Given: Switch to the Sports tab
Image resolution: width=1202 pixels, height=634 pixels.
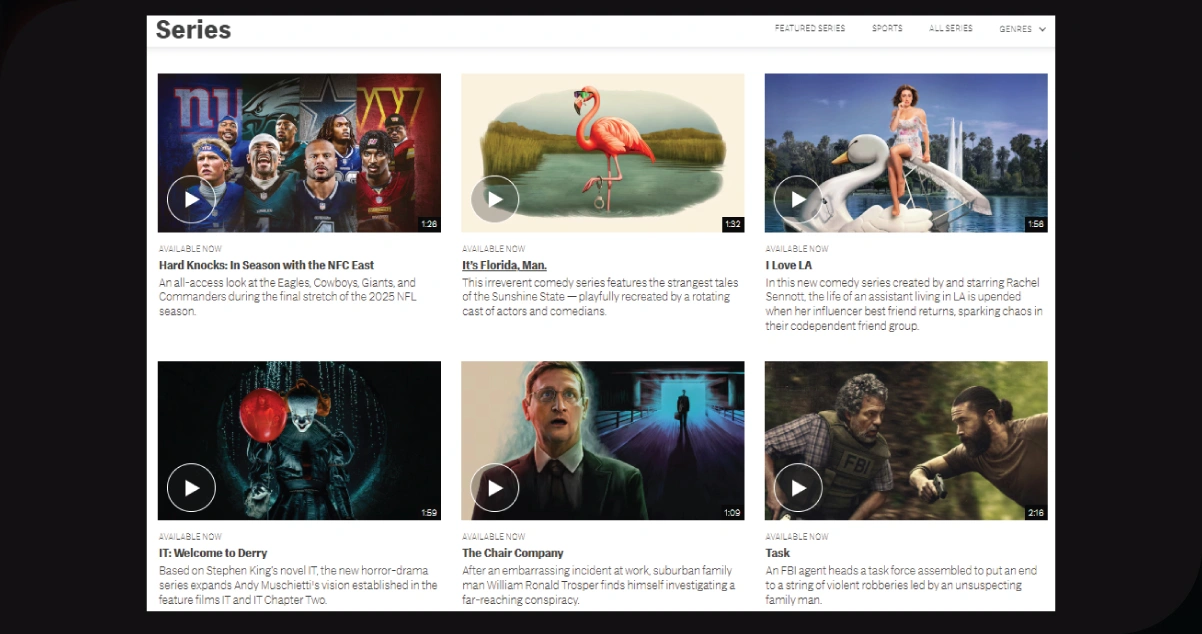Looking at the screenshot, I should coord(887,29).
